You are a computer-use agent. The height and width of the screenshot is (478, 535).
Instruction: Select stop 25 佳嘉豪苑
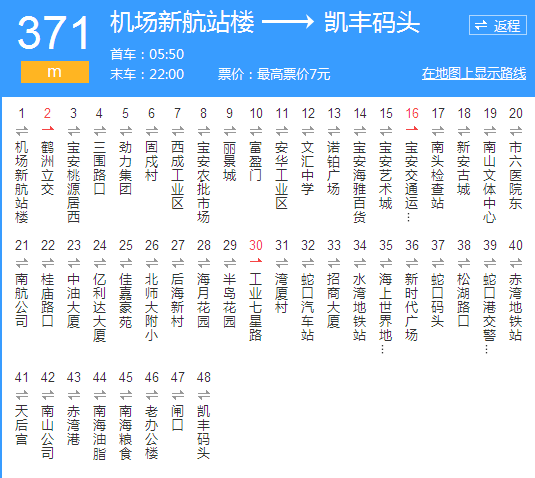126,300
